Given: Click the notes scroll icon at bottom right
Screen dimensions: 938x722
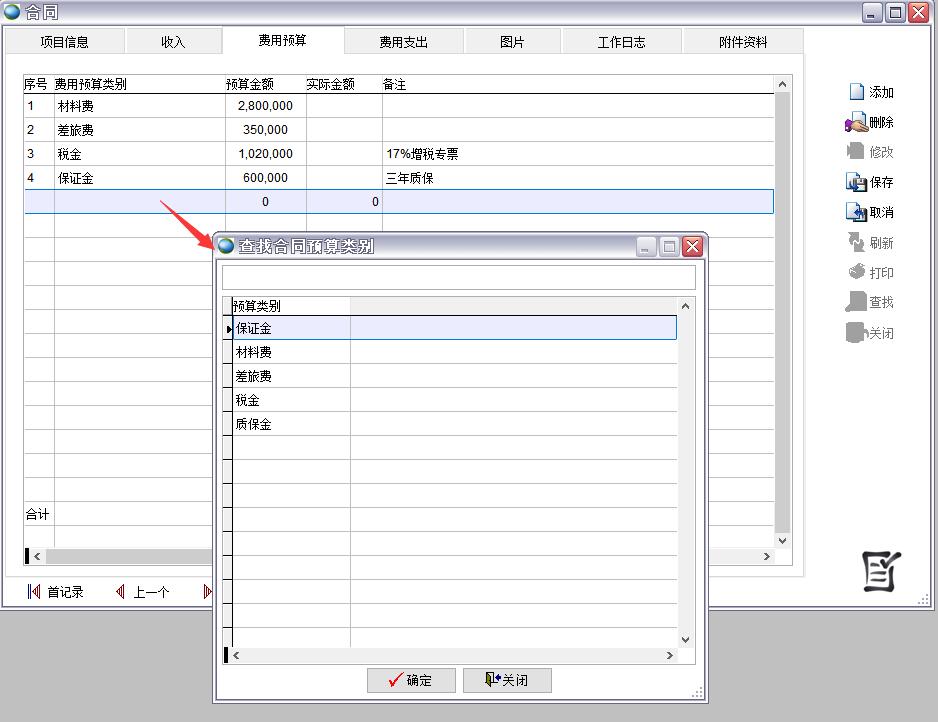Looking at the screenshot, I should pyautogui.click(x=882, y=571).
